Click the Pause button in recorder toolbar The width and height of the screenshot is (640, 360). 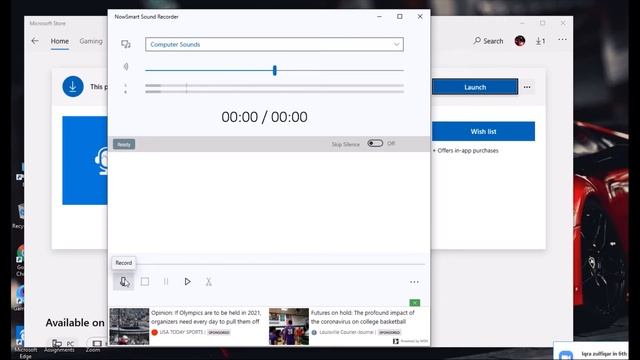(x=166, y=282)
